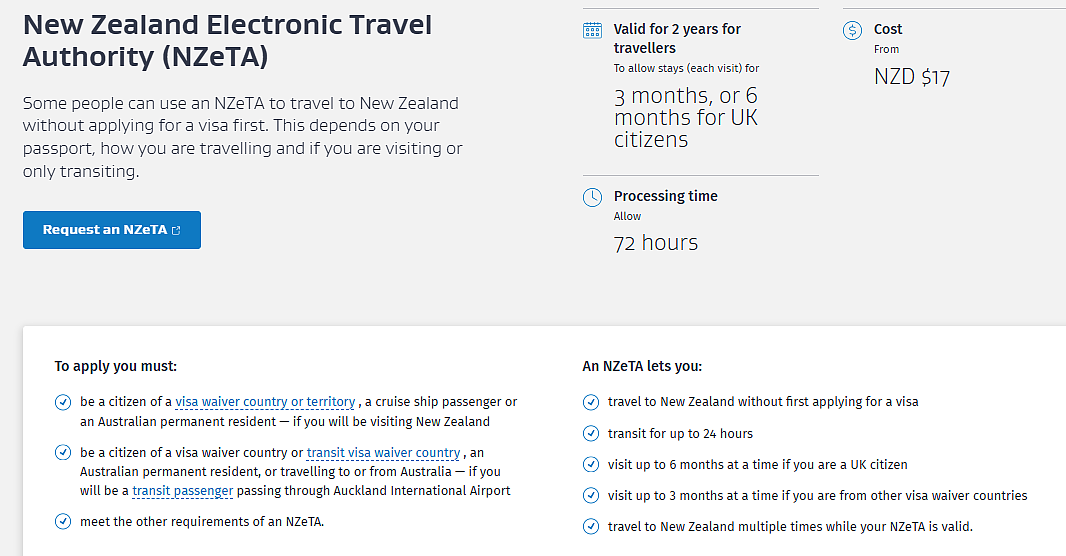Click checkmark icon beside visa waiver country or territory
Viewport: 1066px width, 556px height.
point(63,402)
